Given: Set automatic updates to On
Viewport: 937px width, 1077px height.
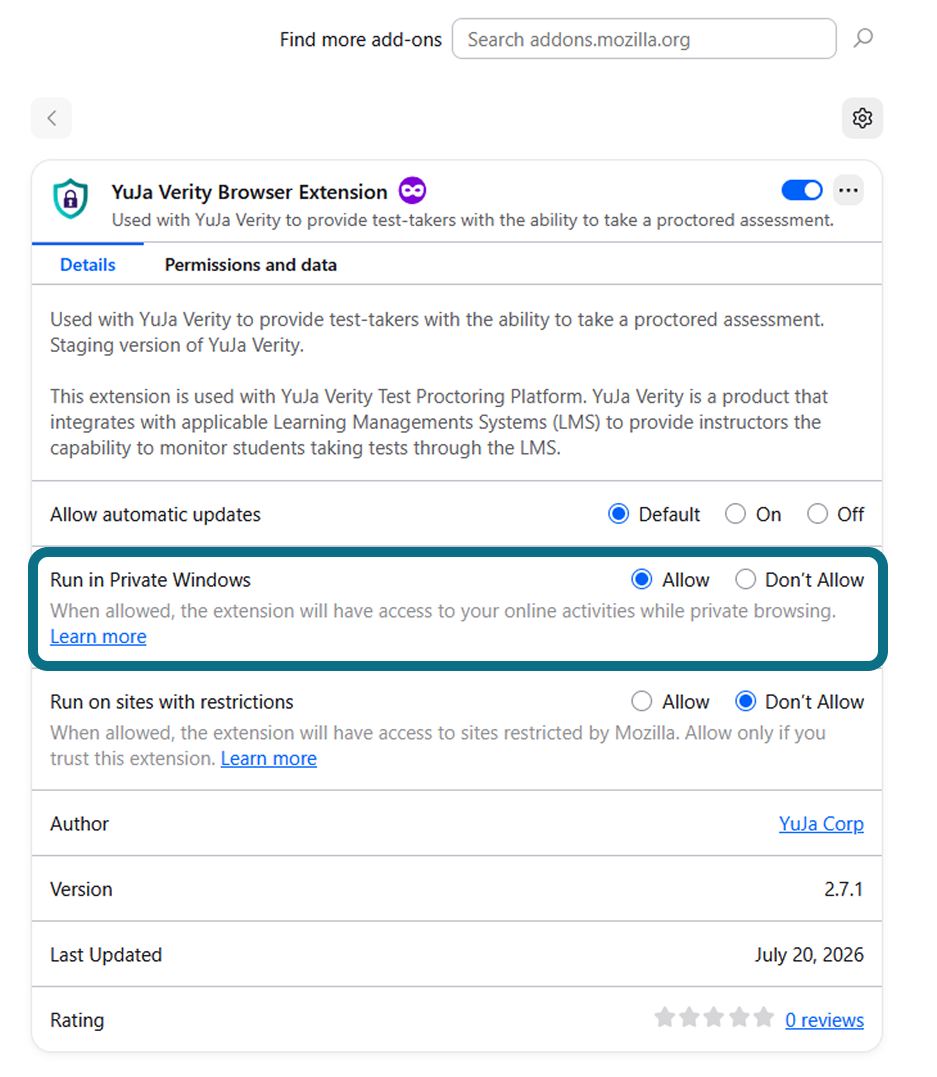Looking at the screenshot, I should tap(735, 514).
